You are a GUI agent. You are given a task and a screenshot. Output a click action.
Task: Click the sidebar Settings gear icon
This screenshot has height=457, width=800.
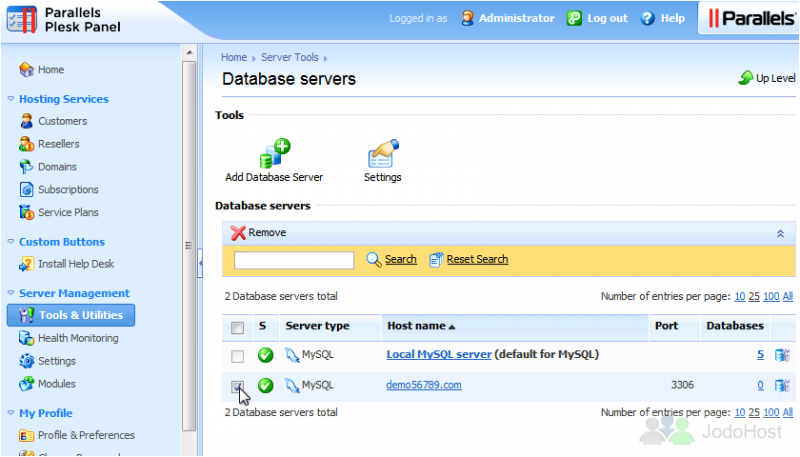(x=27, y=361)
